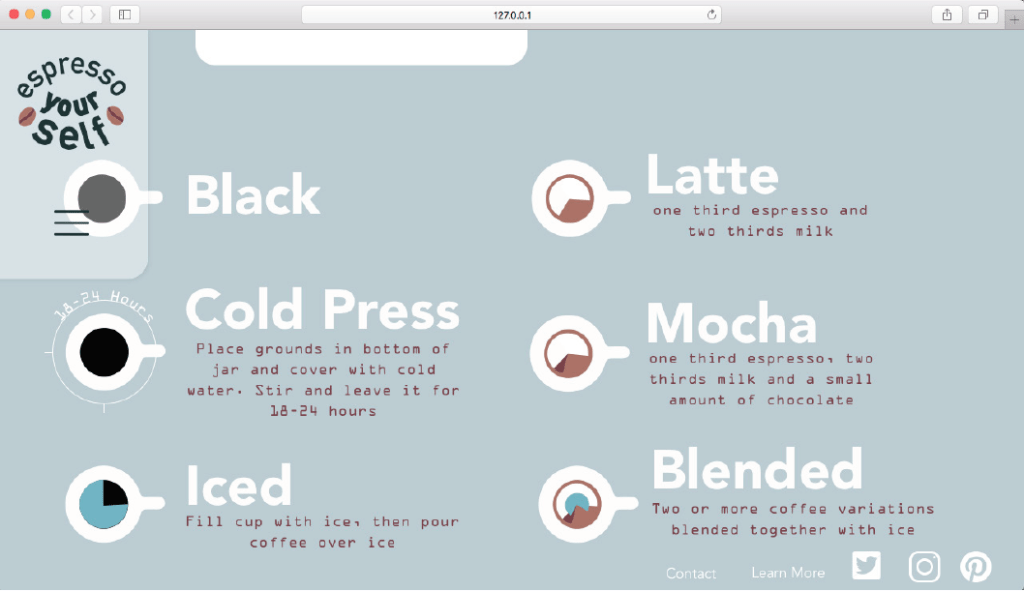Click the Black coffee heading
The image size is (1024, 591).
(x=253, y=196)
